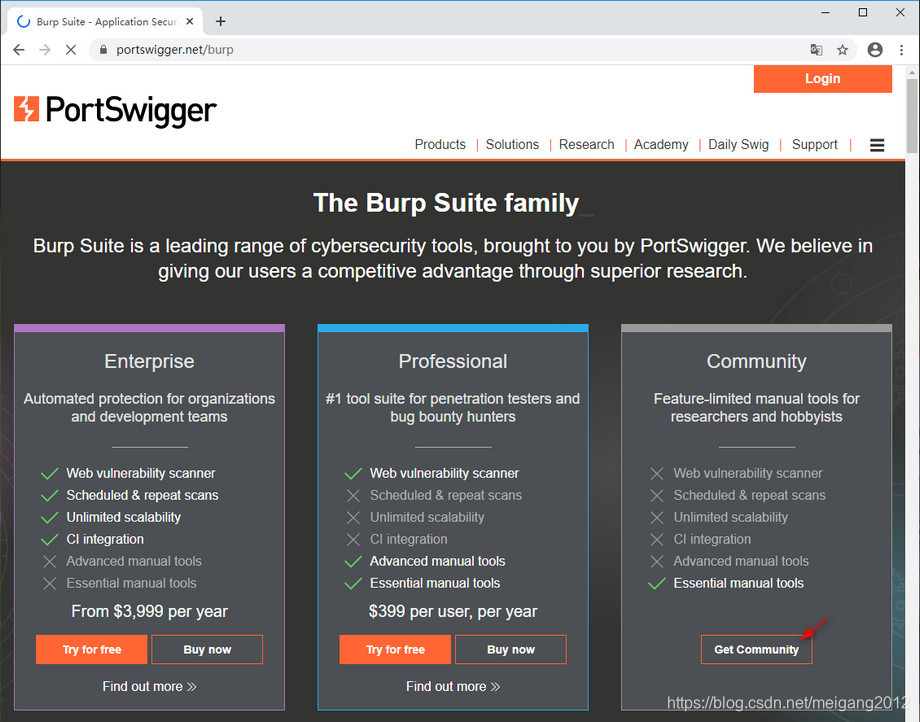Click the Get Community button
Screen dimensions: 920x722
756,649
